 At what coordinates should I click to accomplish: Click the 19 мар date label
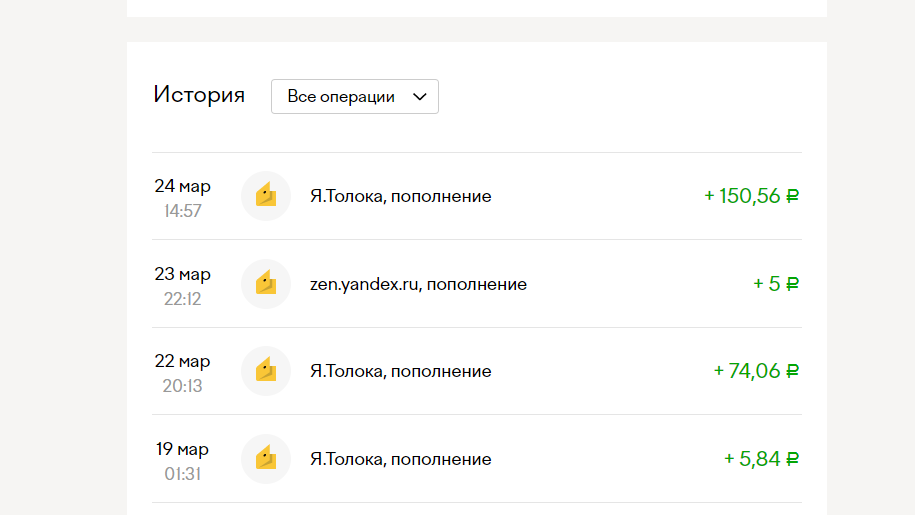182,450
